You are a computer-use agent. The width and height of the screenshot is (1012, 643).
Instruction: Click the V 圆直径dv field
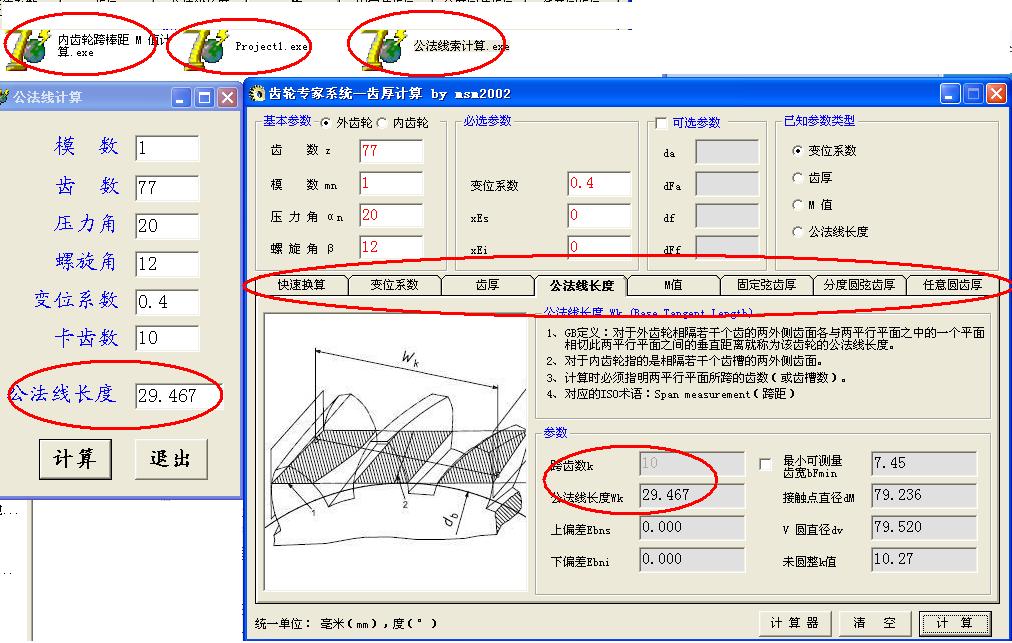coord(924,527)
